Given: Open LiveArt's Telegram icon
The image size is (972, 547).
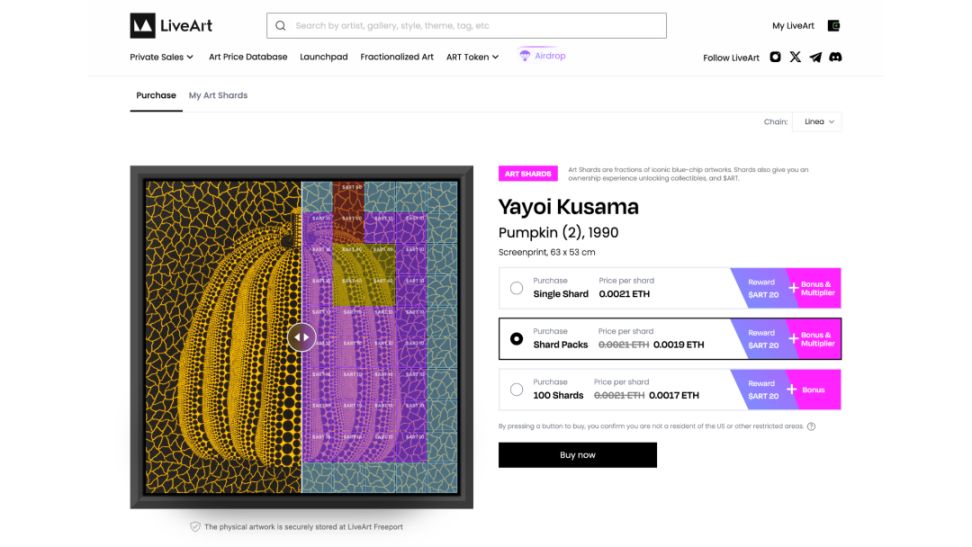Looking at the screenshot, I should pyautogui.click(x=815, y=57).
